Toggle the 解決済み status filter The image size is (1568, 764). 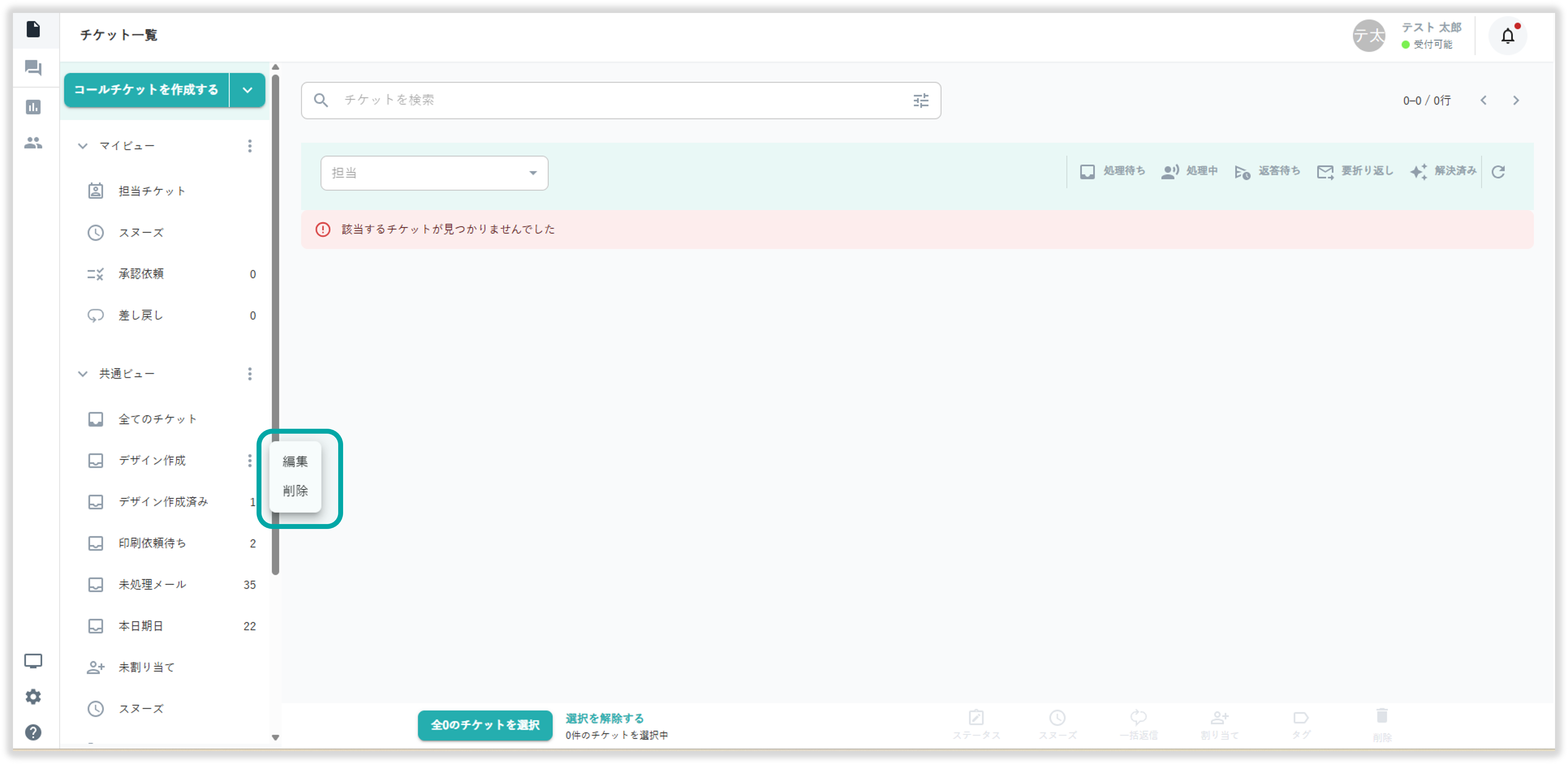click(x=1443, y=172)
